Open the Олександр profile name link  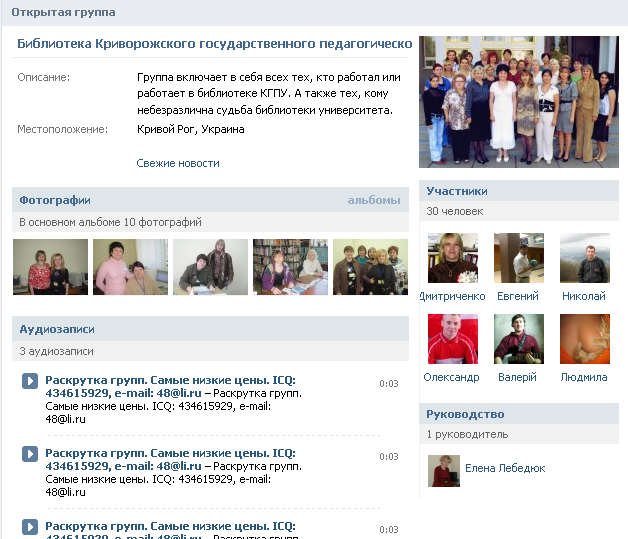(x=451, y=377)
